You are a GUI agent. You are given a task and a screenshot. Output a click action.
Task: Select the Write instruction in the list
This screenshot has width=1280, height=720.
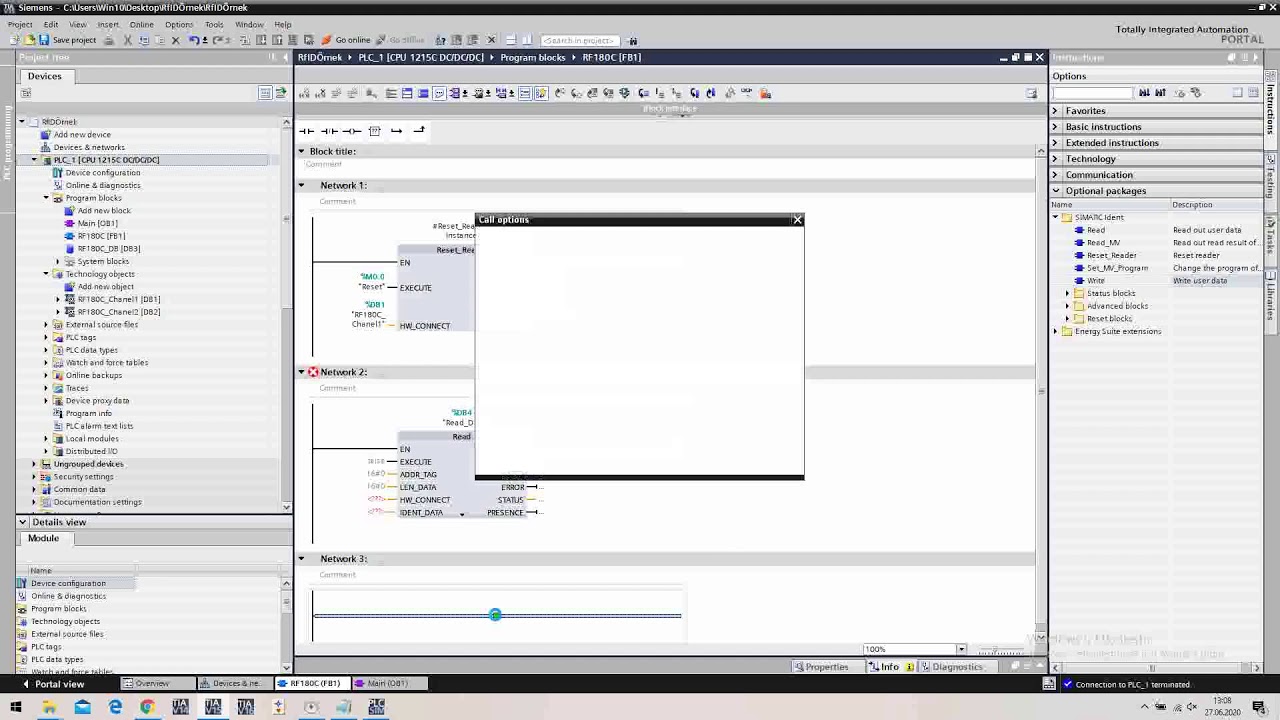(1096, 281)
